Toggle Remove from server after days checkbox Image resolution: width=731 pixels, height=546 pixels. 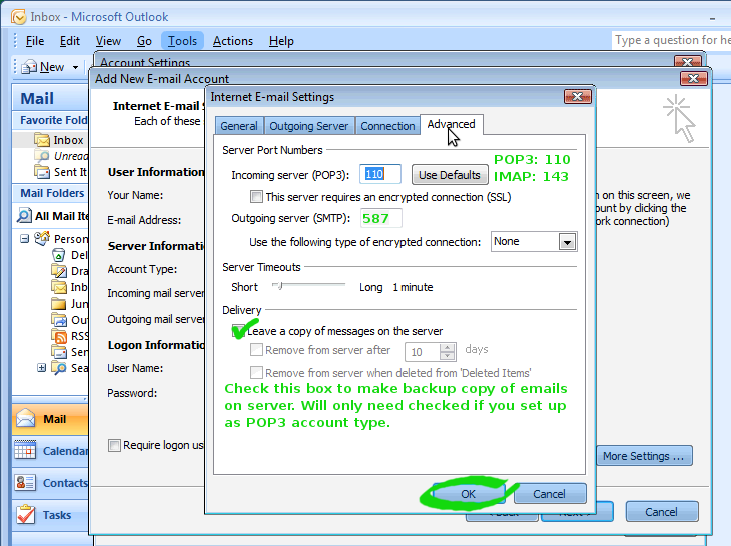[256, 350]
